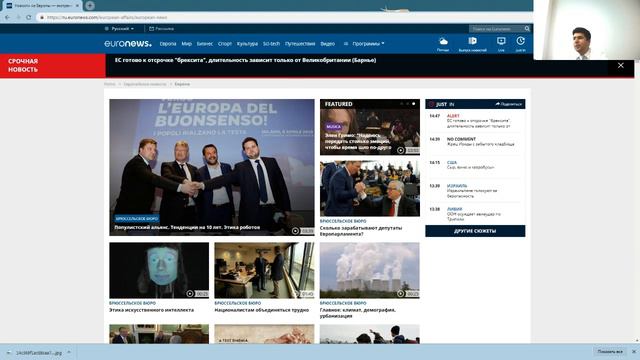The height and width of the screenshot is (360, 640).
Task: Open the AI ethics story thumbnail
Action: click(159, 270)
